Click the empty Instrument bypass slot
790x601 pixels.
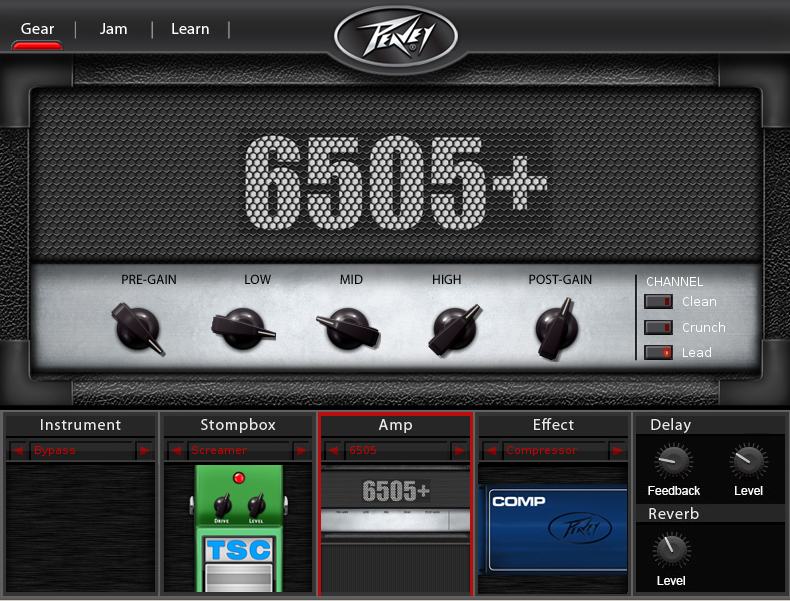[x=81, y=528]
